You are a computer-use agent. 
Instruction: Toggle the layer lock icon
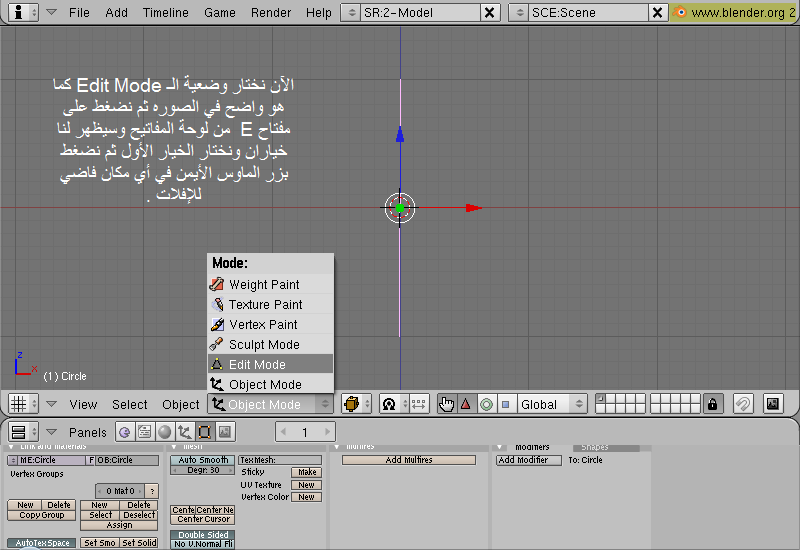tap(712, 404)
